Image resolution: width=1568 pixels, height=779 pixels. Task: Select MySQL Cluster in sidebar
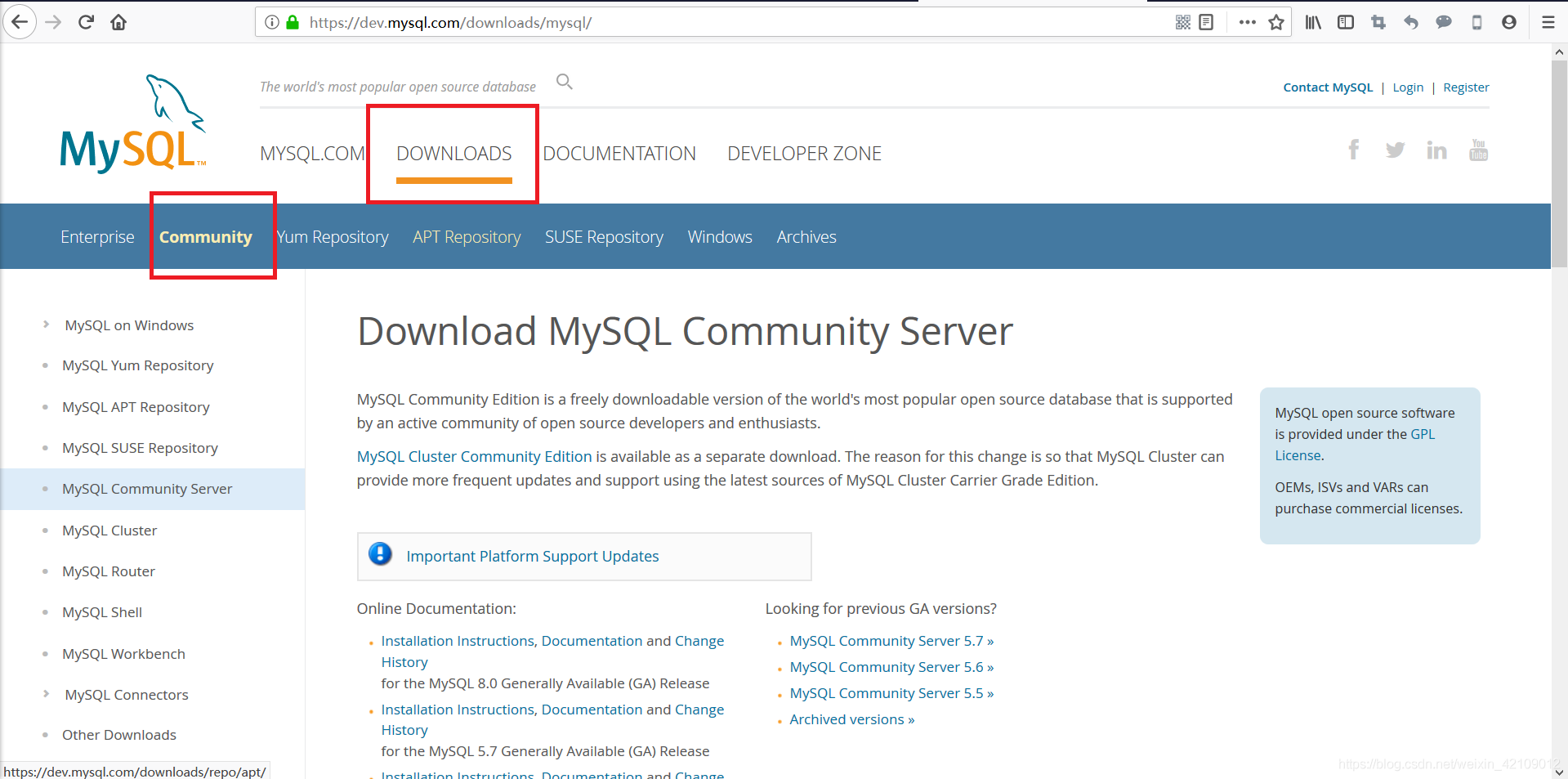point(109,531)
